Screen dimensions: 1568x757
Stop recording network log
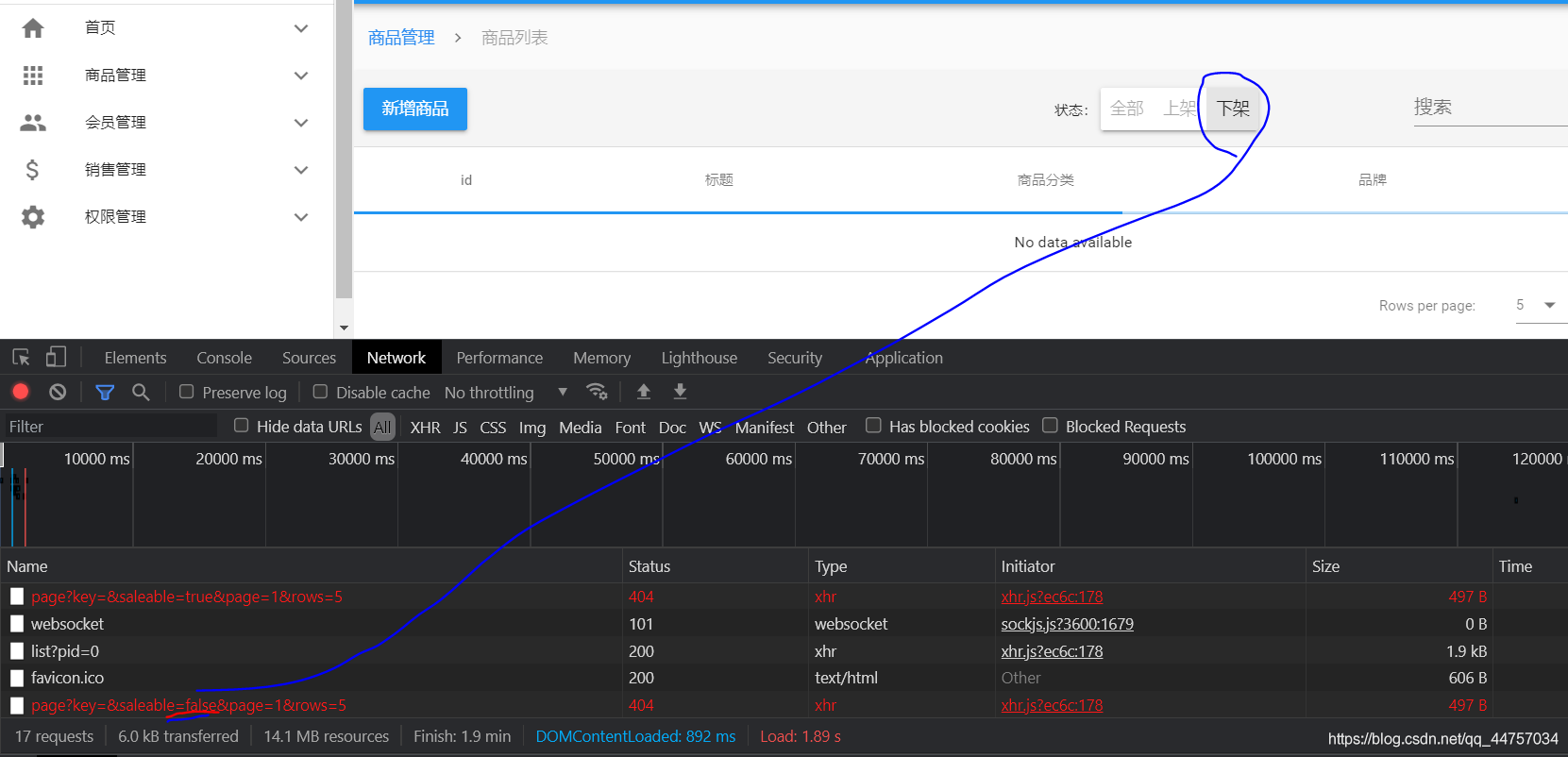[x=21, y=392]
